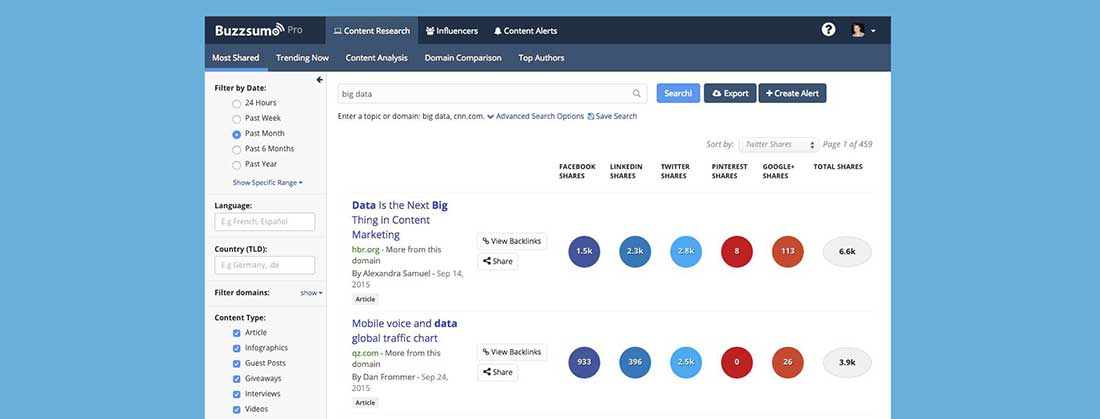
Task: View Backlinks for the qz.com article
Action: 512,352
